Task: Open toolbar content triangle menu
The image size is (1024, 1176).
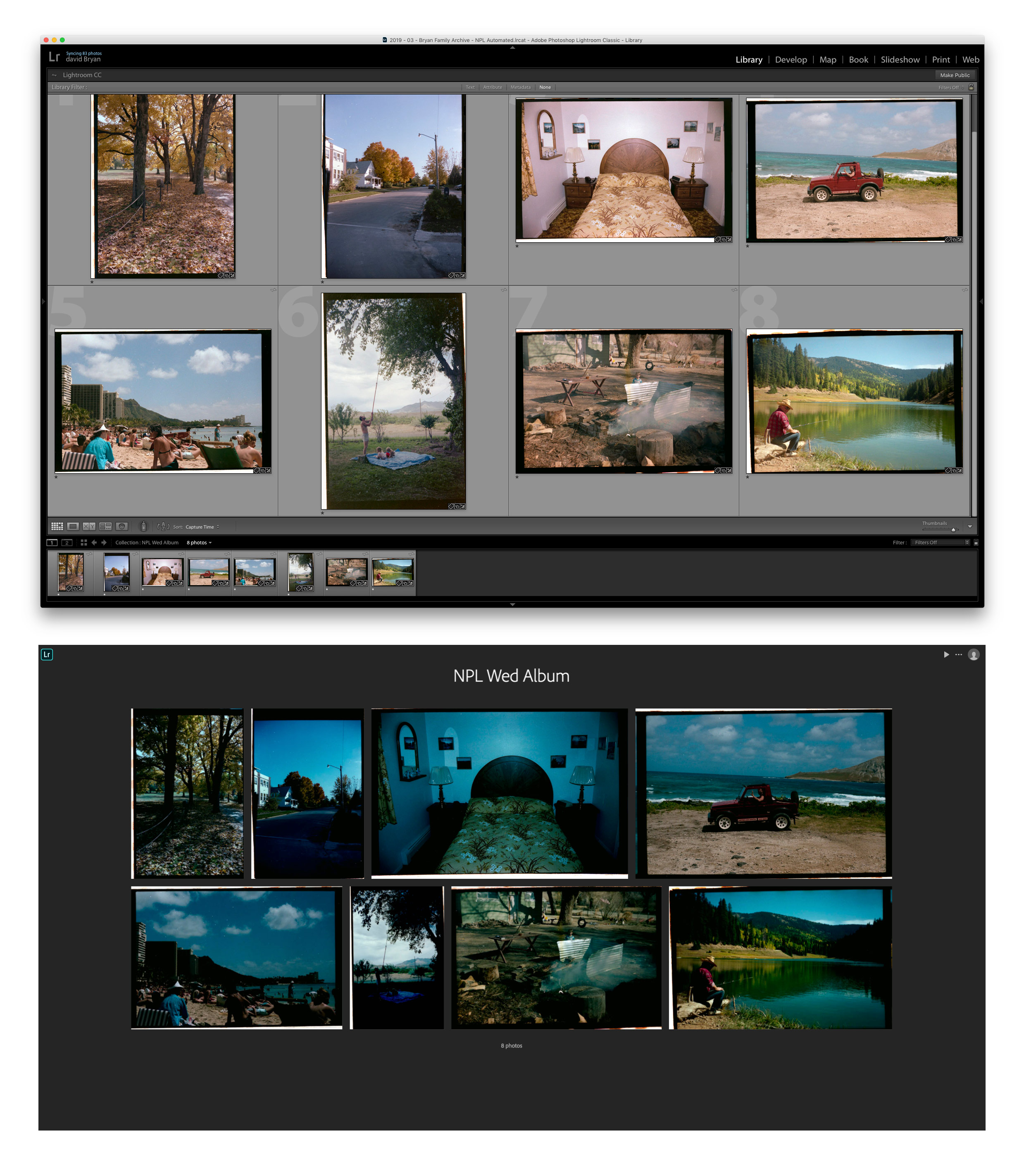Action: coord(970,527)
